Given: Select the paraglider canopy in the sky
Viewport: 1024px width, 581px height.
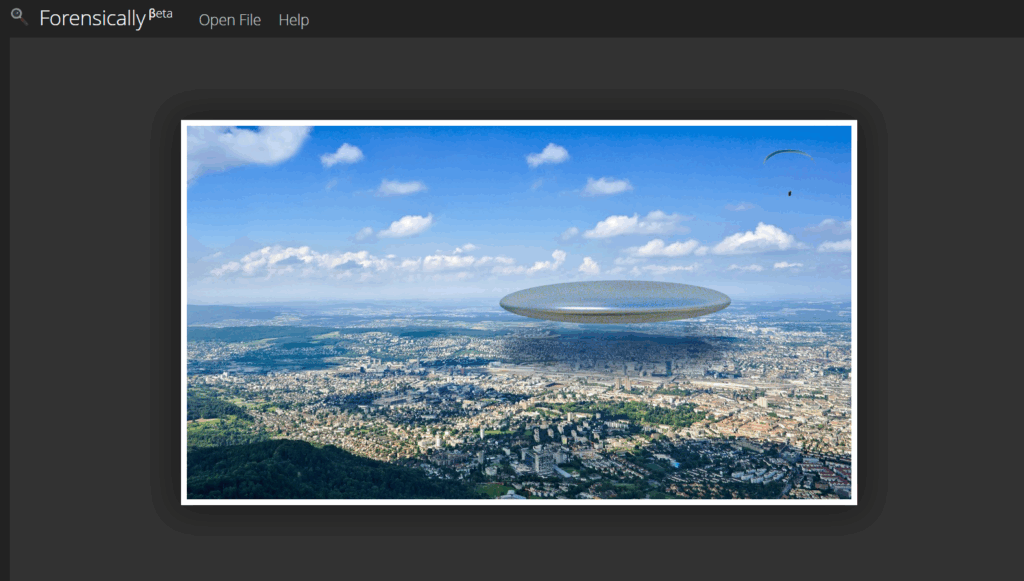Looking at the screenshot, I should (787, 154).
